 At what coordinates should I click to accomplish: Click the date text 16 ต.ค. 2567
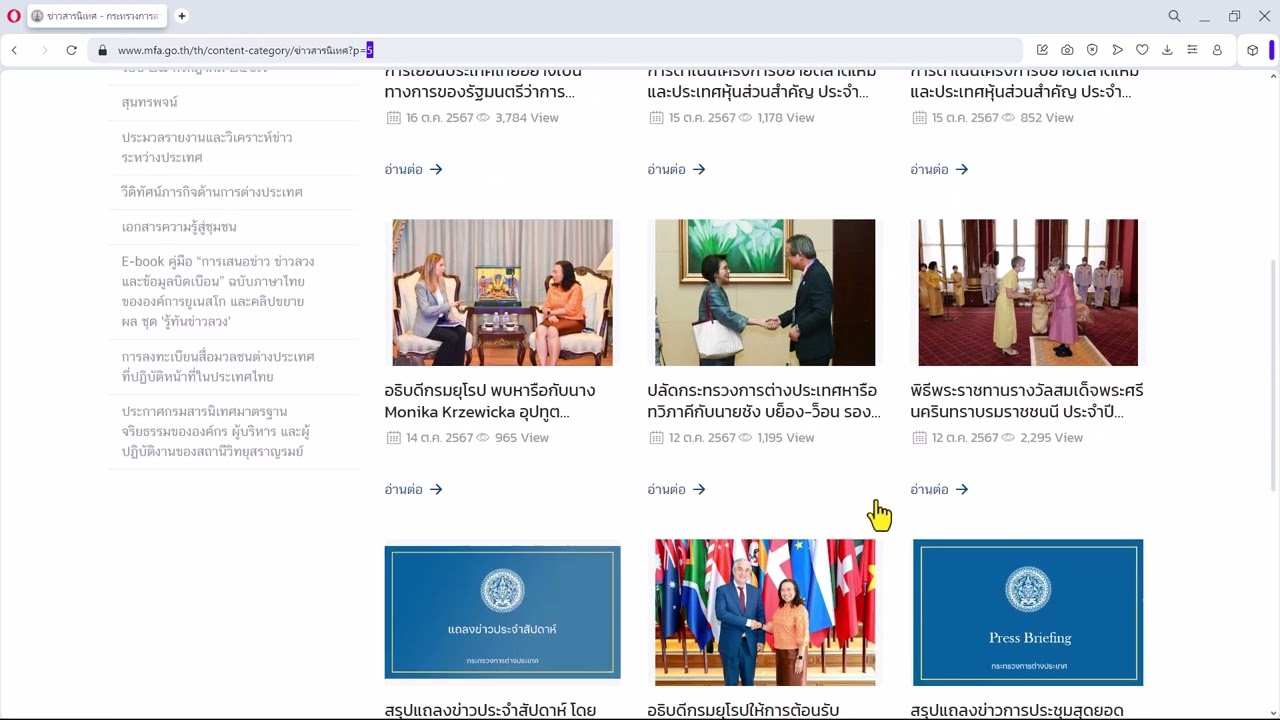point(439,117)
